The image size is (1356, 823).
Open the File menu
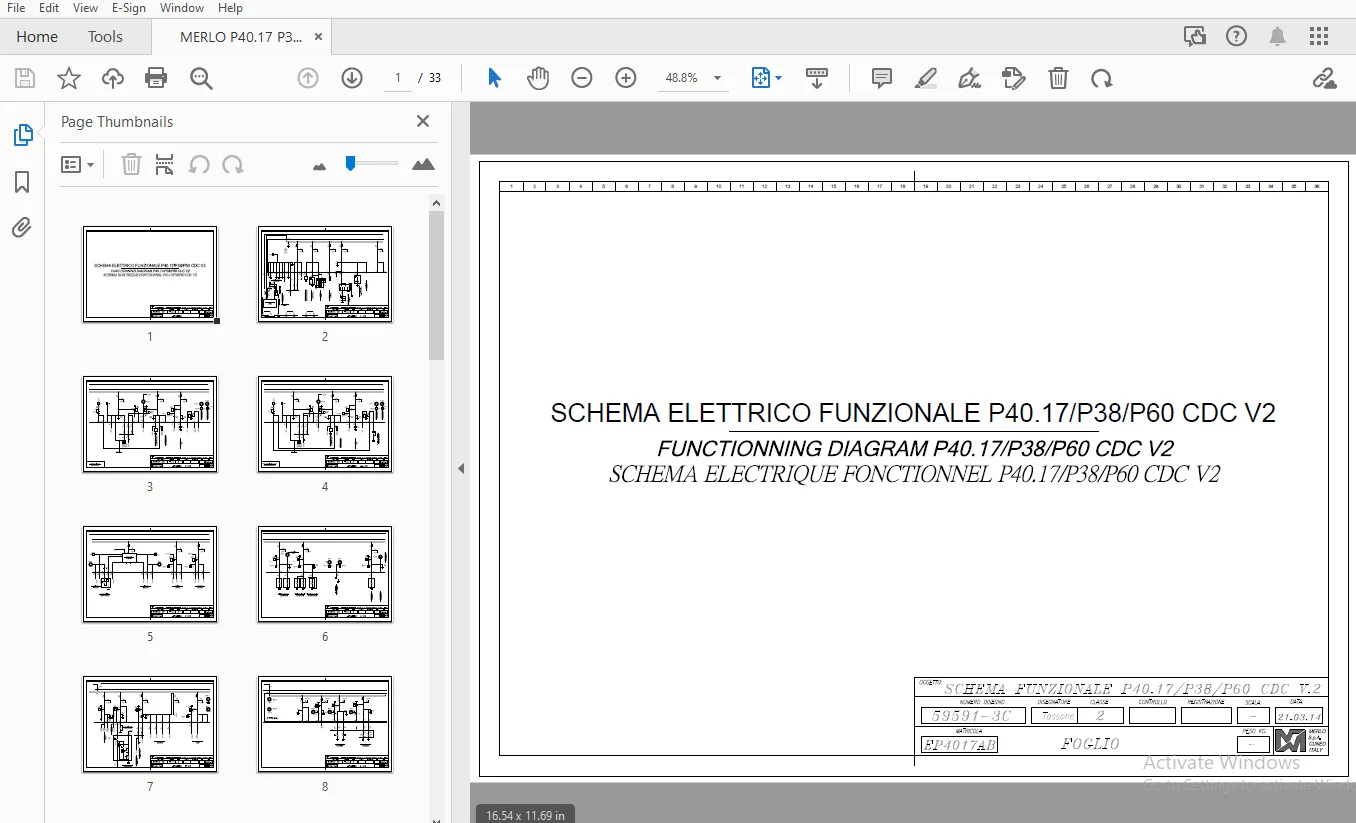[16, 8]
